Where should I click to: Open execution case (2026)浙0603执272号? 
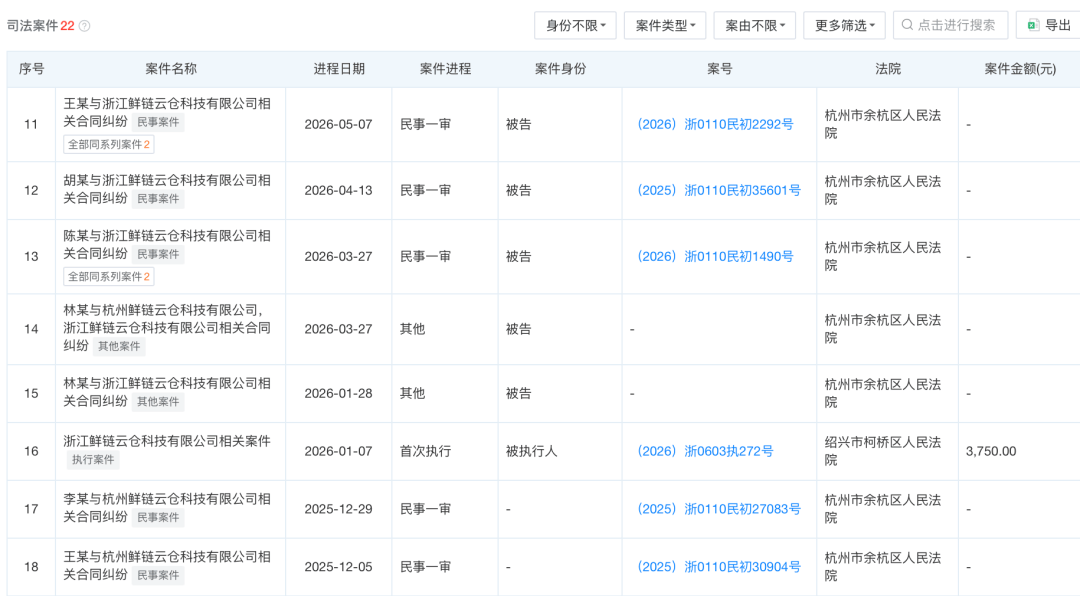(705, 451)
